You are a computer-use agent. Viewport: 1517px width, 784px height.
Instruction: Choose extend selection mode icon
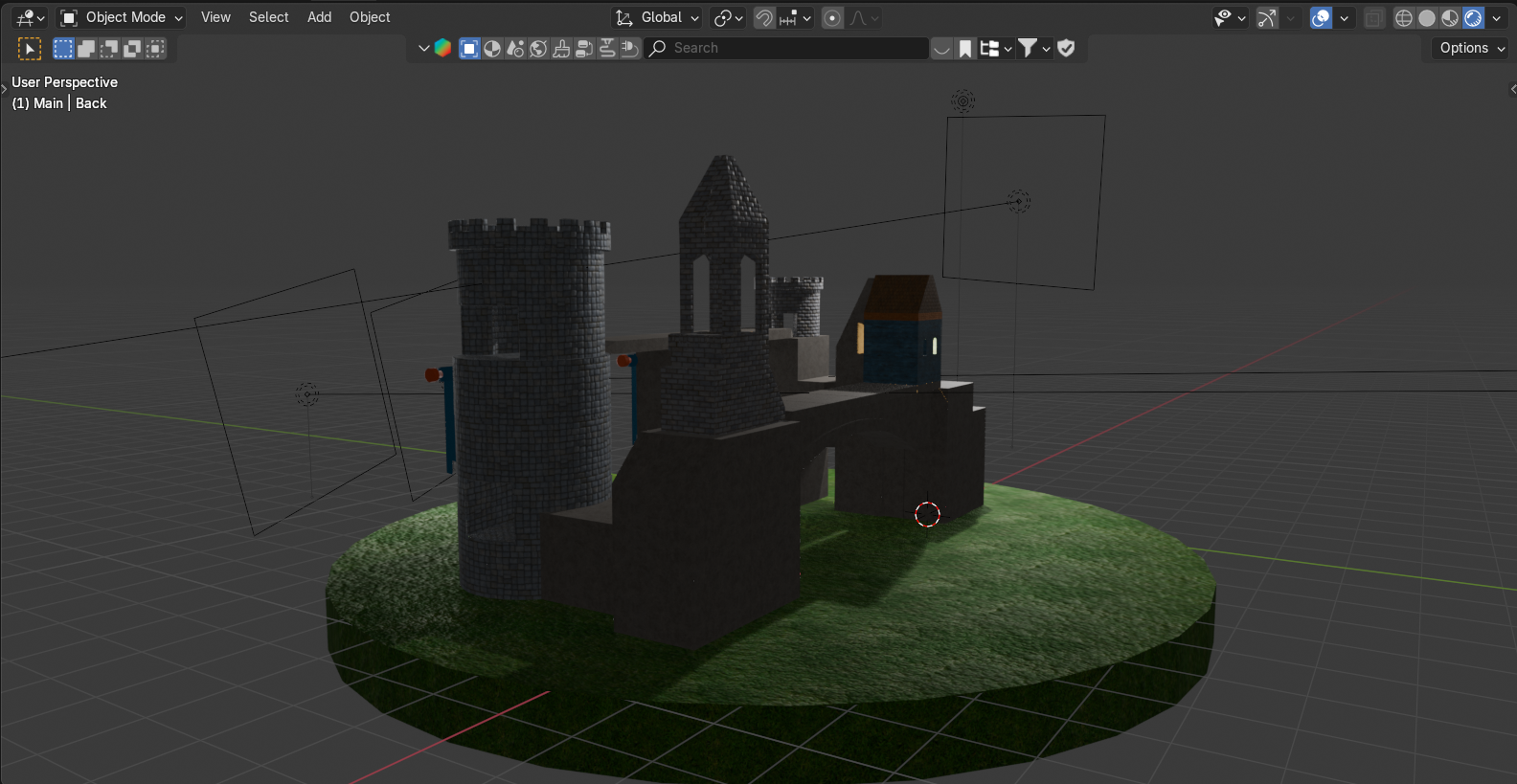coord(86,48)
